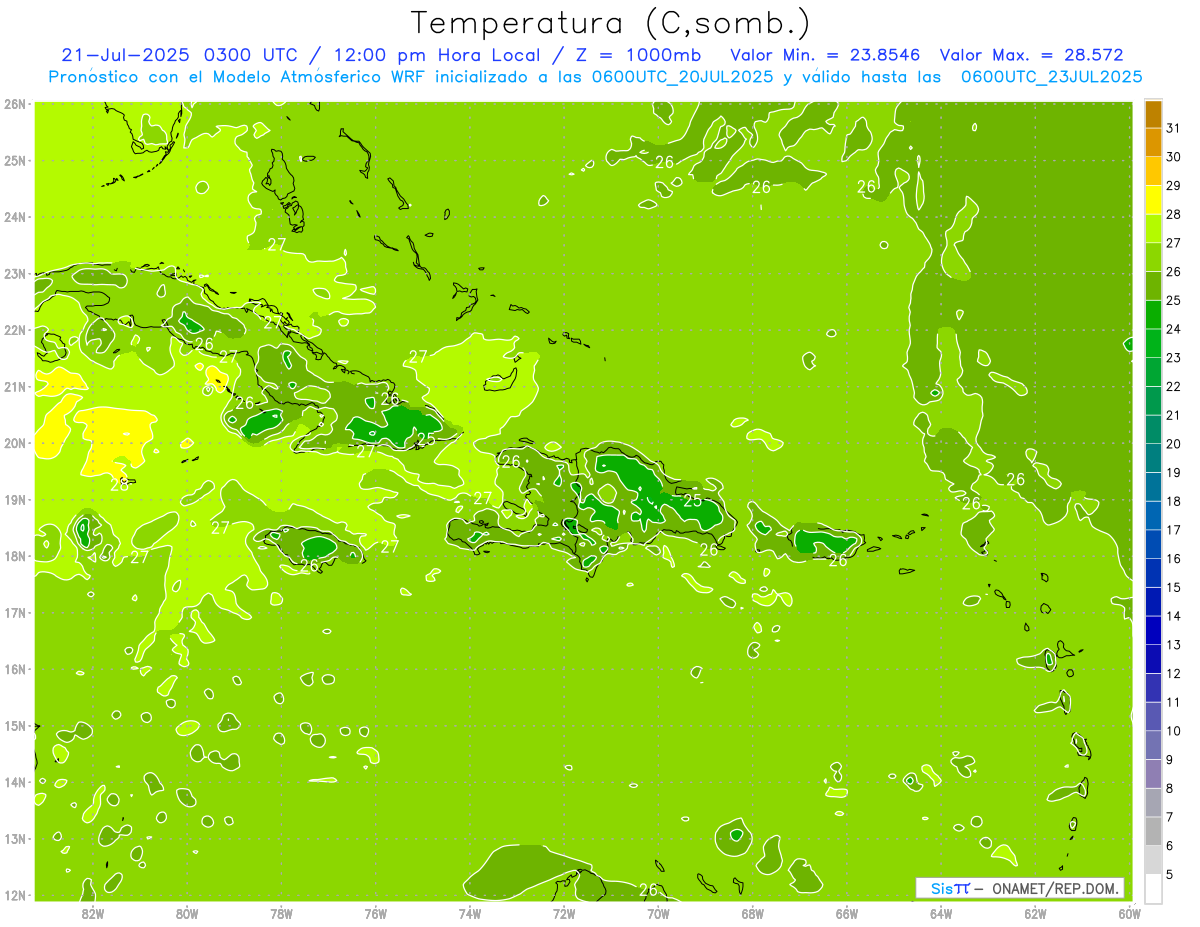
Task: Pick the white legend swatch below 5
Action: click(x=1153, y=889)
